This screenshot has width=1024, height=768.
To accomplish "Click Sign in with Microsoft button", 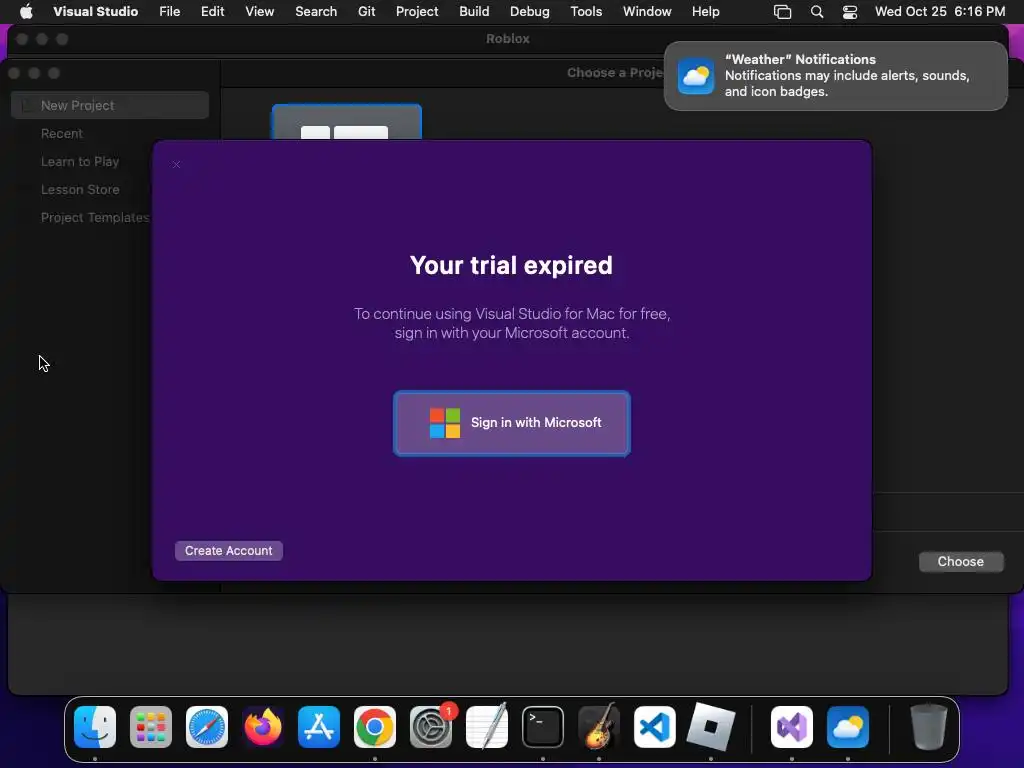I will click(x=511, y=423).
